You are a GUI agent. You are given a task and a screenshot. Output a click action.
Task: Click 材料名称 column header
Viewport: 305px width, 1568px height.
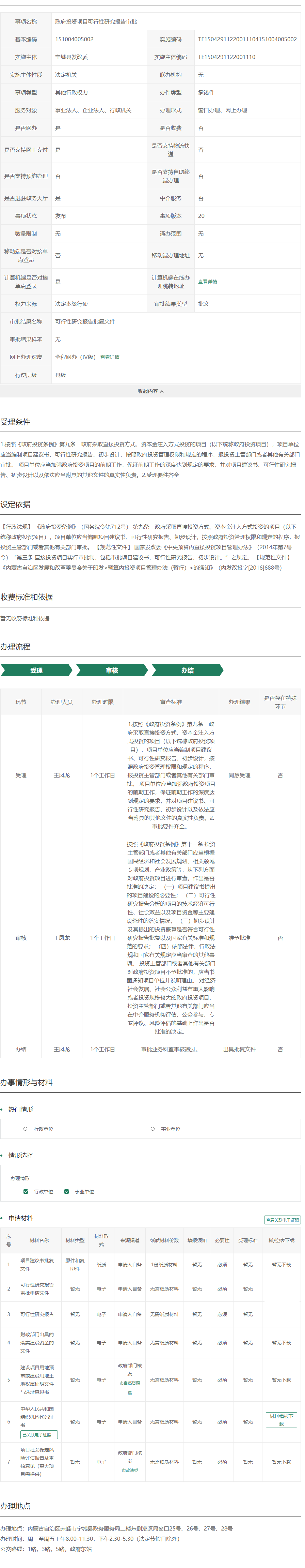pos(39,1240)
